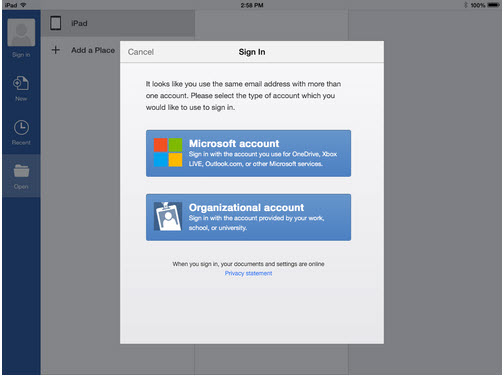
Task: Cancel the Sign In dialog
Action: click(x=141, y=52)
